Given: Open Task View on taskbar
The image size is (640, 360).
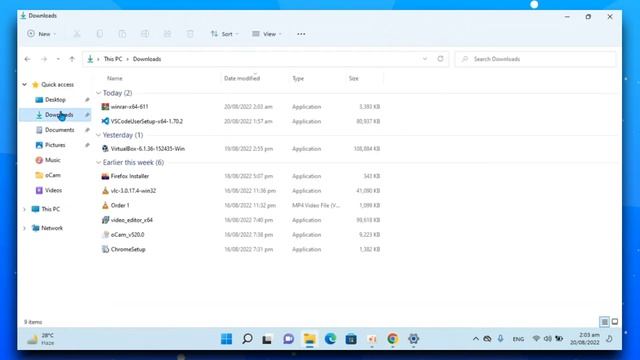Looking at the screenshot, I should [267, 339].
